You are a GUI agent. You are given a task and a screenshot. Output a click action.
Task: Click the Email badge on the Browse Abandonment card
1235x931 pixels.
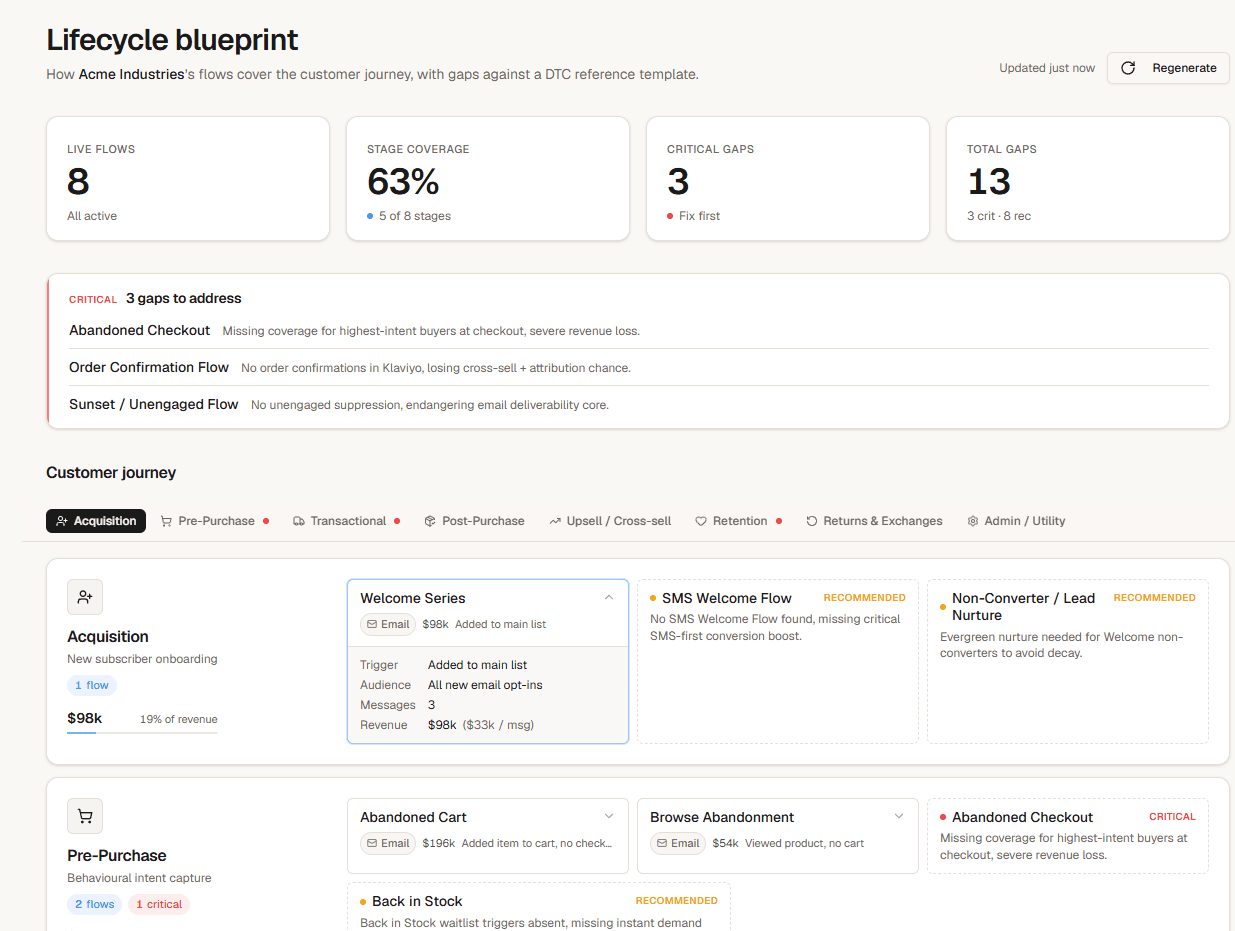[678, 843]
